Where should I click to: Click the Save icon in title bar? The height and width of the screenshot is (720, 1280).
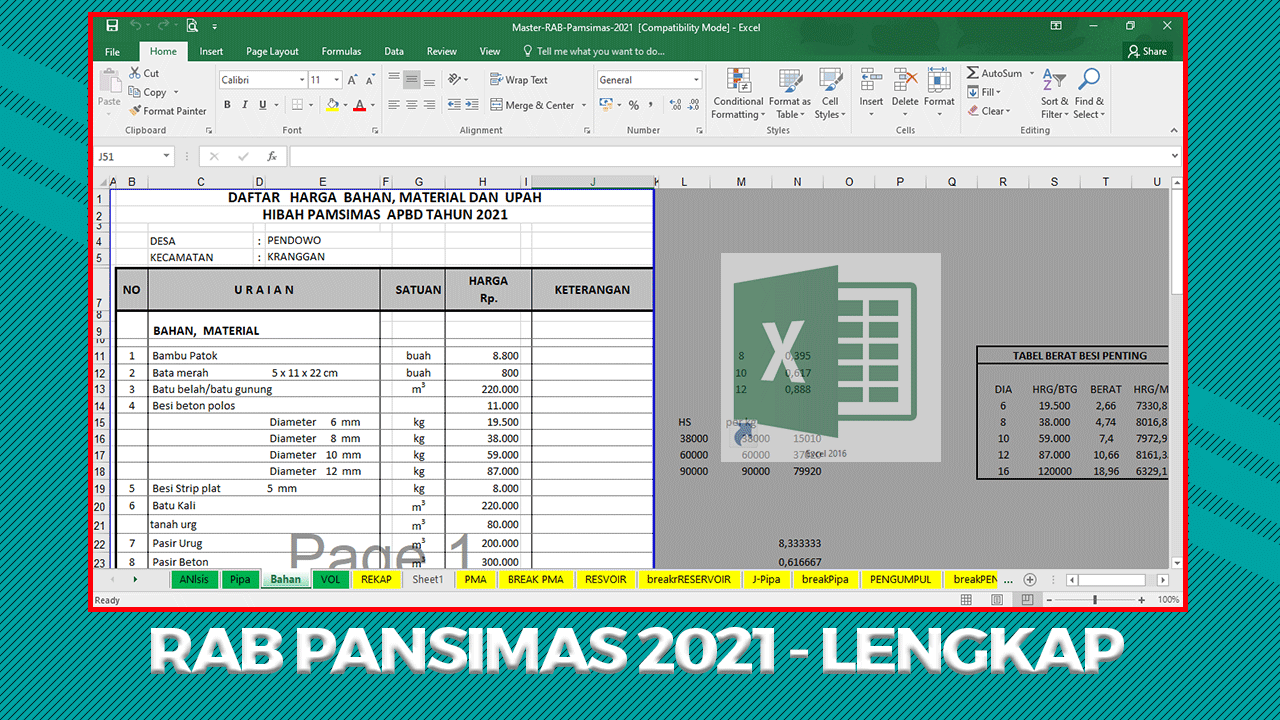pos(112,26)
